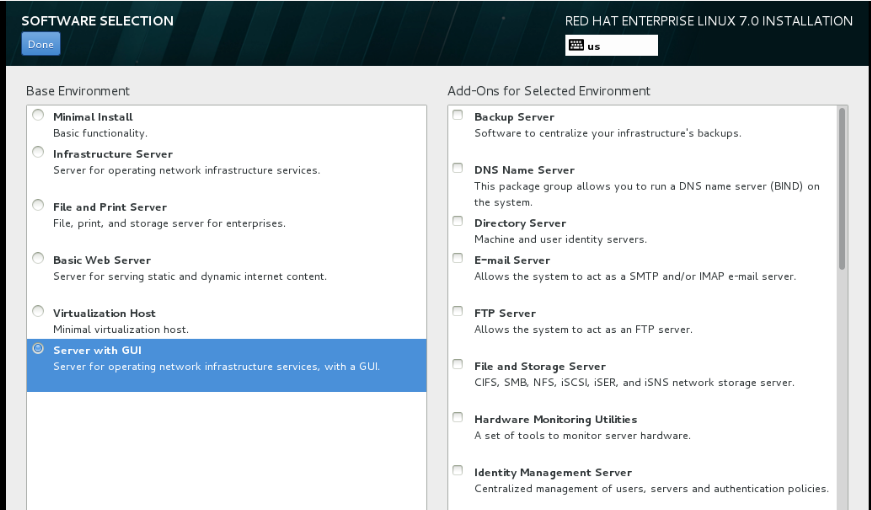This screenshot has height=510, width=871.
Task: Click 'E-mail Server' label text
Action: pyautogui.click(x=512, y=261)
